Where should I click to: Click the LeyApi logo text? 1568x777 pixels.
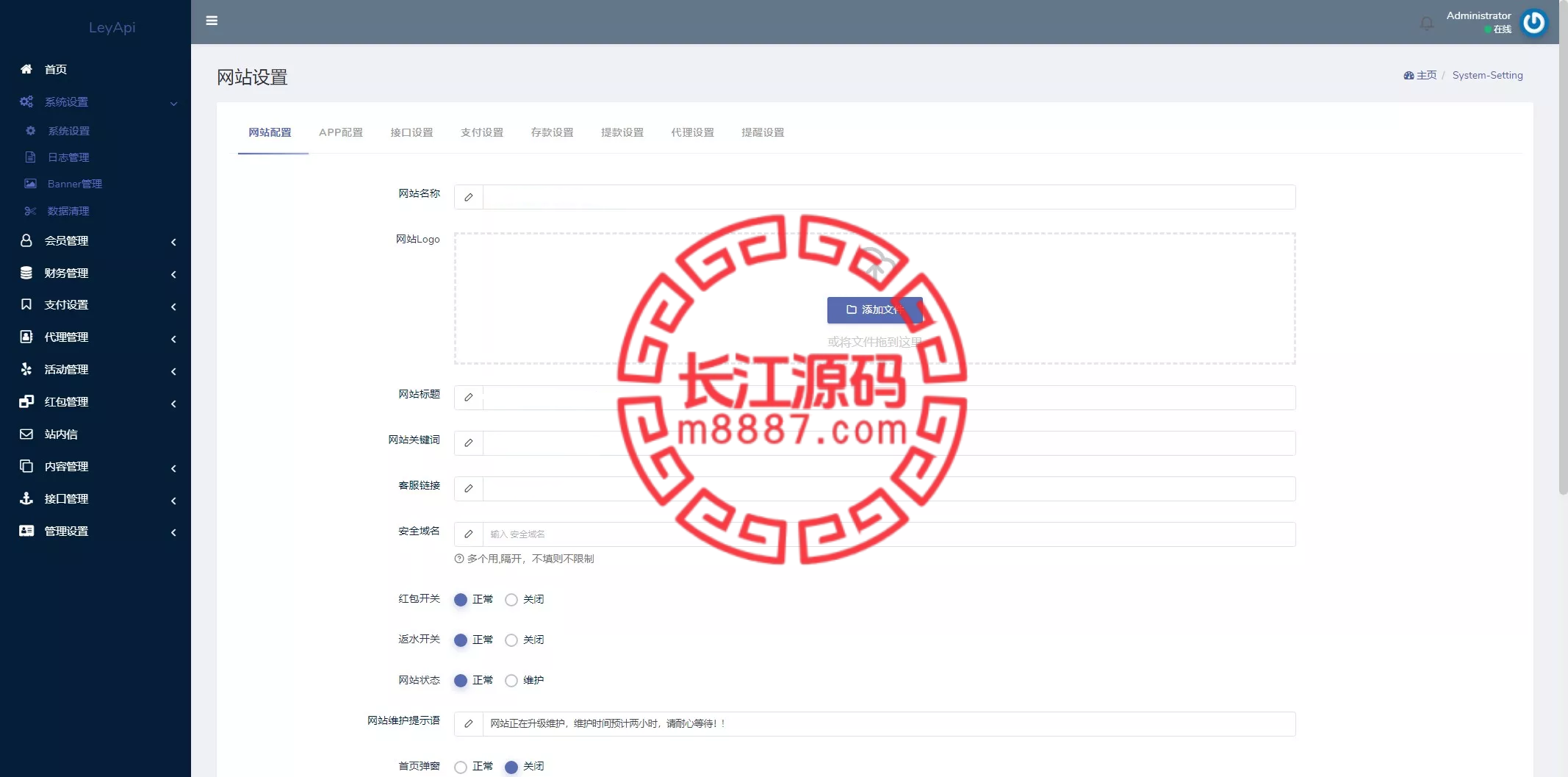pyautogui.click(x=112, y=27)
